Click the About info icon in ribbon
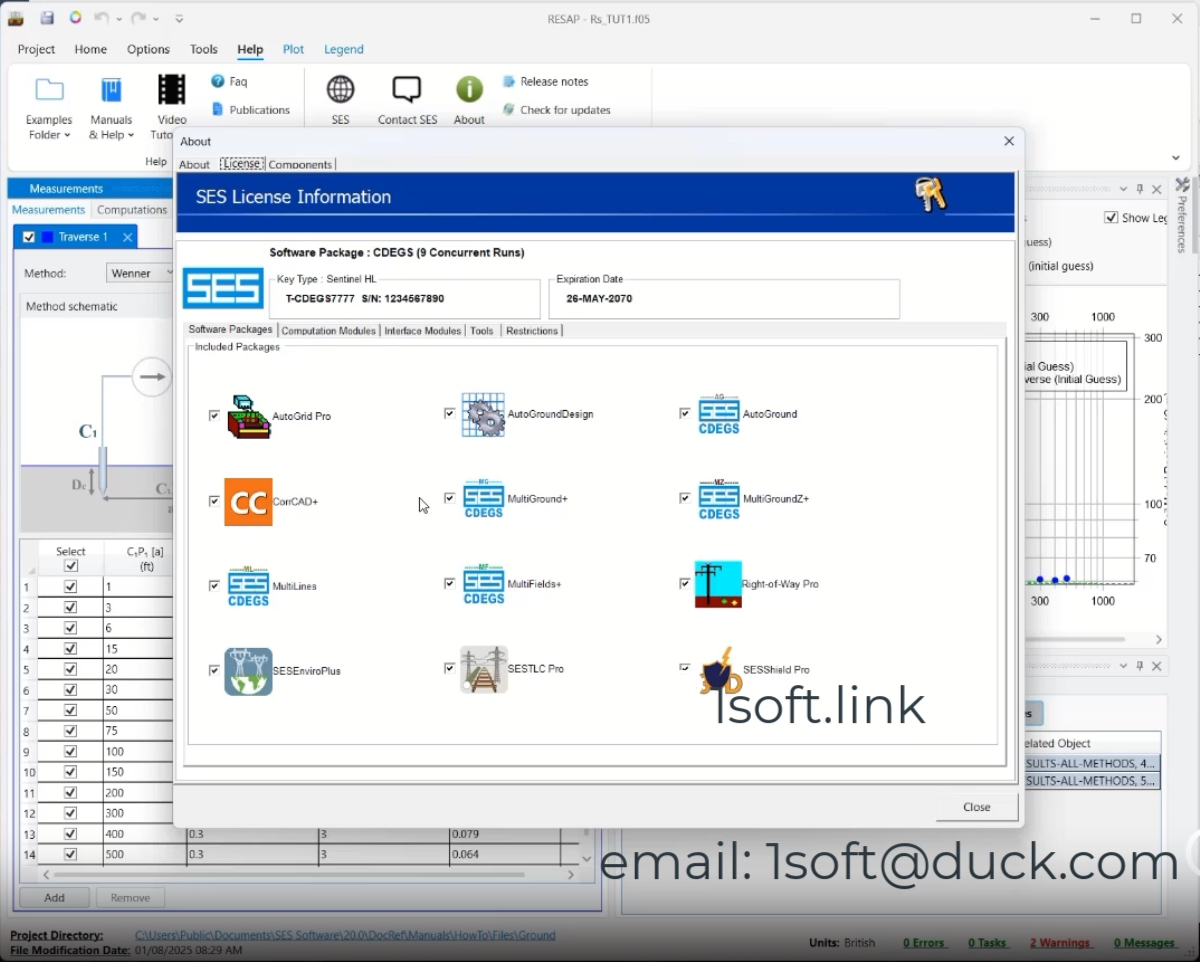The height and width of the screenshot is (962, 1200). tap(469, 89)
